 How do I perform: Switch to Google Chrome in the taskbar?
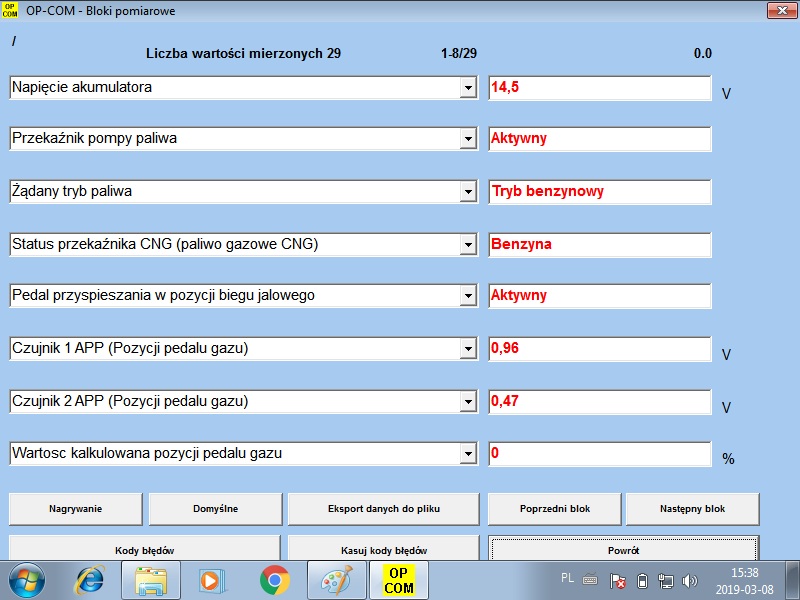click(x=274, y=580)
